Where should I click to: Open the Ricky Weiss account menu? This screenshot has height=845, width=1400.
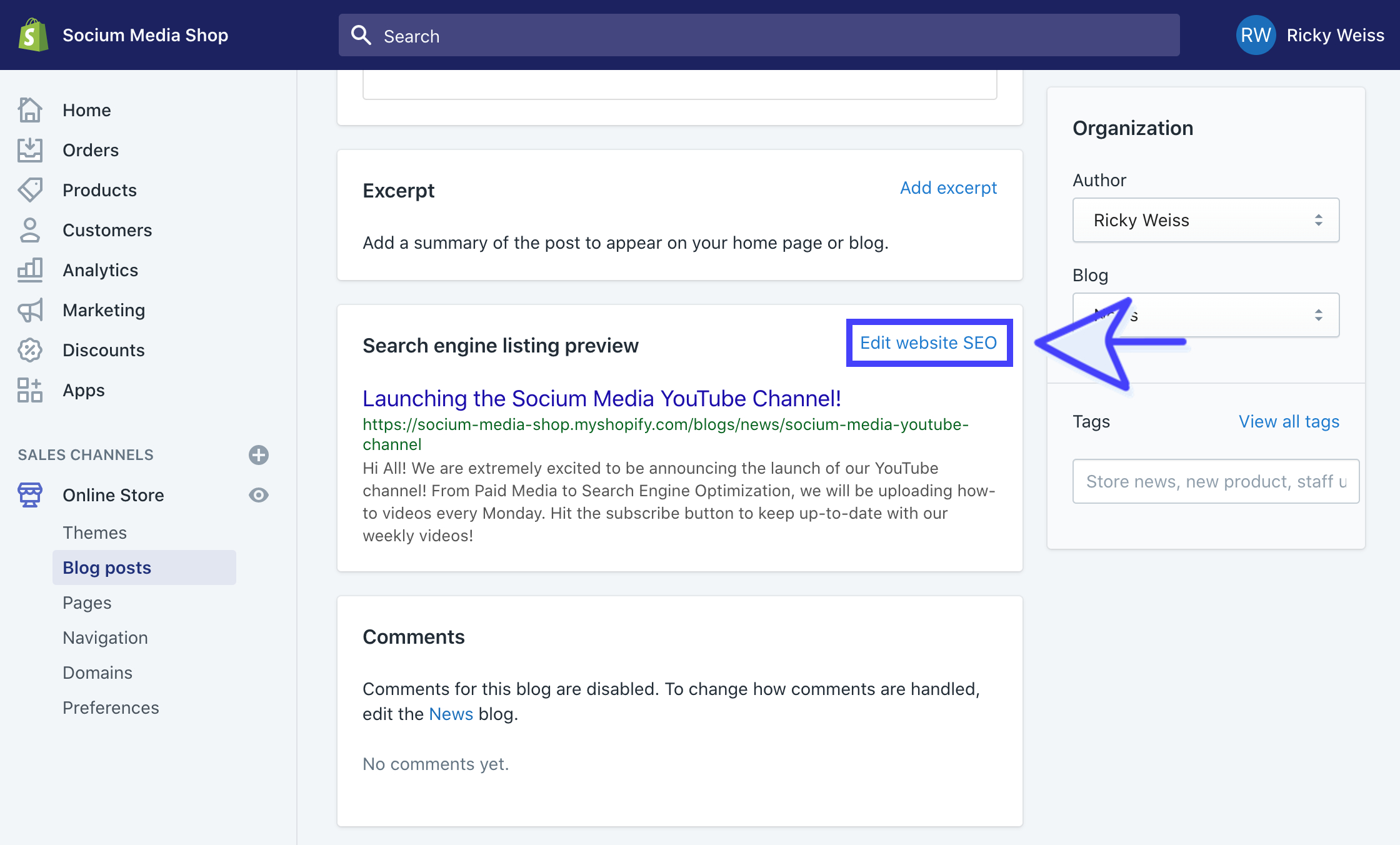click(x=1310, y=35)
